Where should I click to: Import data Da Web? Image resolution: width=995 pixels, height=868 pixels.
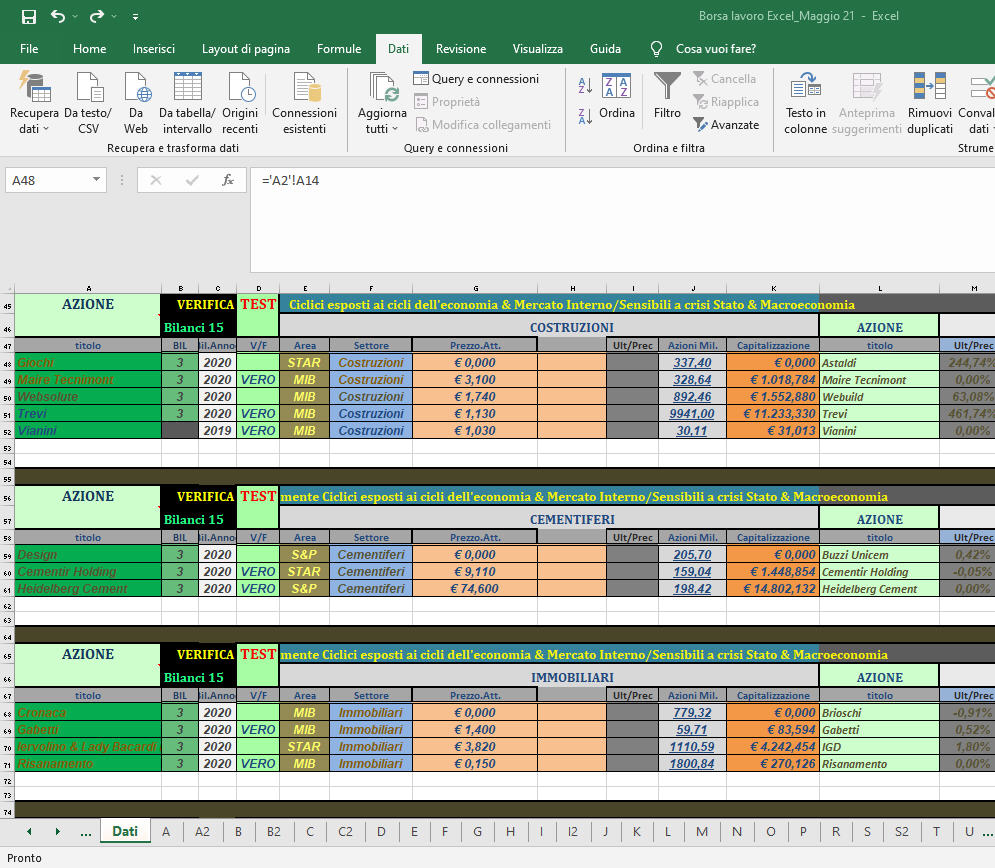pyautogui.click(x=136, y=103)
